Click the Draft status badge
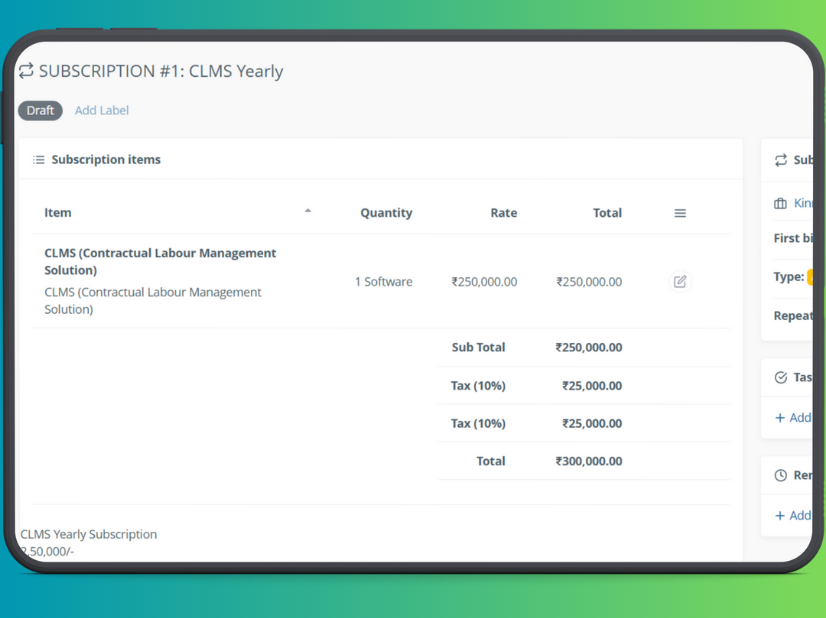This screenshot has height=618, width=826. (x=40, y=111)
